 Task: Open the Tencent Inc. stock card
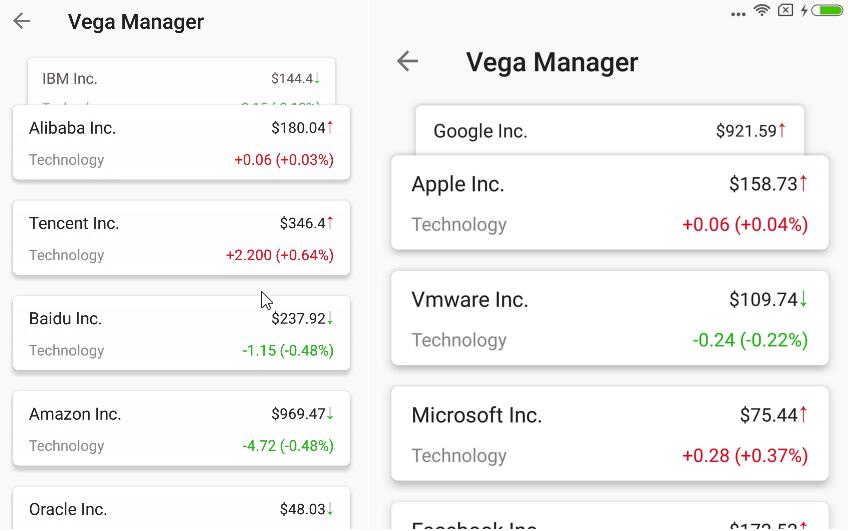coord(181,238)
